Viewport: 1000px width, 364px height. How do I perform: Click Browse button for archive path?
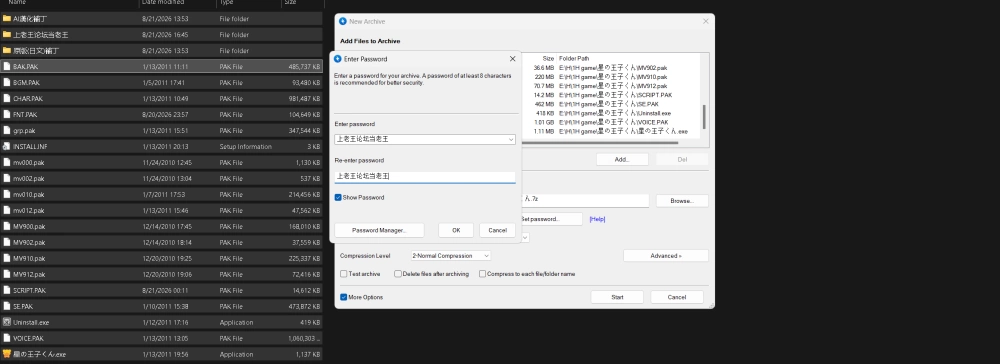point(682,201)
